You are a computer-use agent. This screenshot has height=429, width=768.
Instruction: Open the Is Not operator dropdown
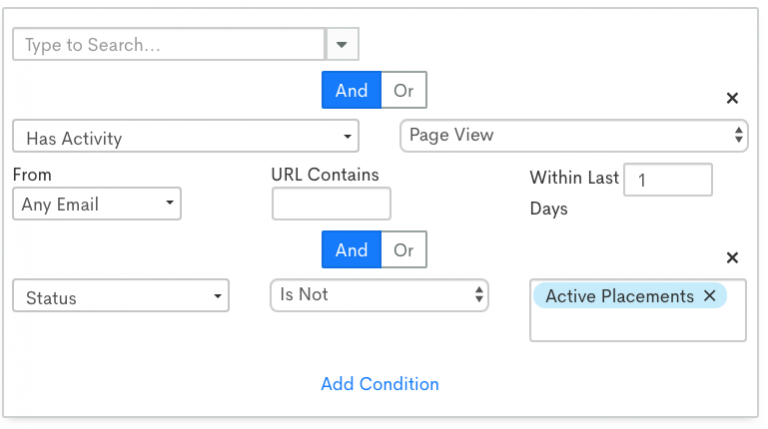[379, 295]
